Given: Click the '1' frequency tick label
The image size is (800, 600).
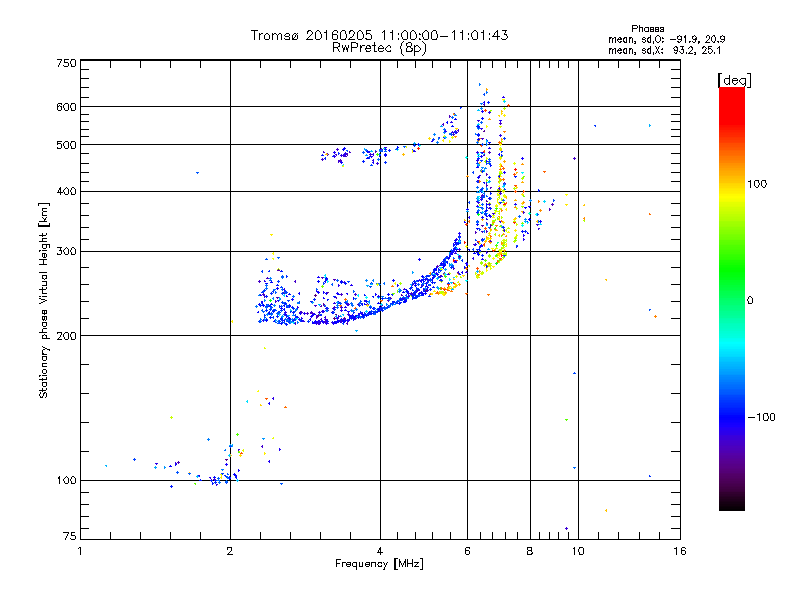Looking at the screenshot, I should tap(80, 551).
